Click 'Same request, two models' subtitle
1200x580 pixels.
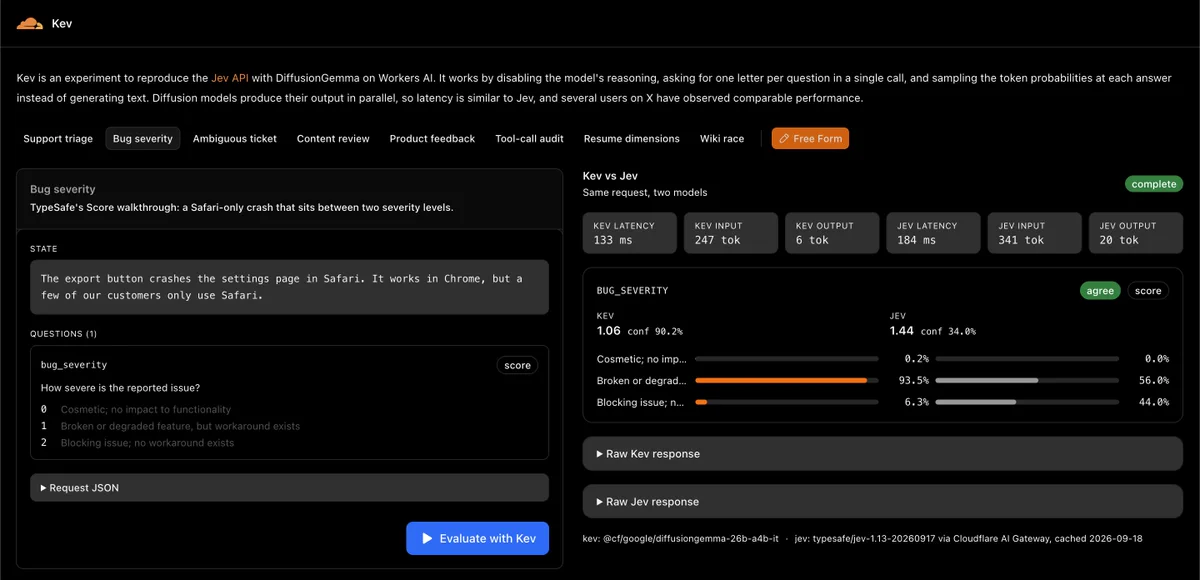645,192
